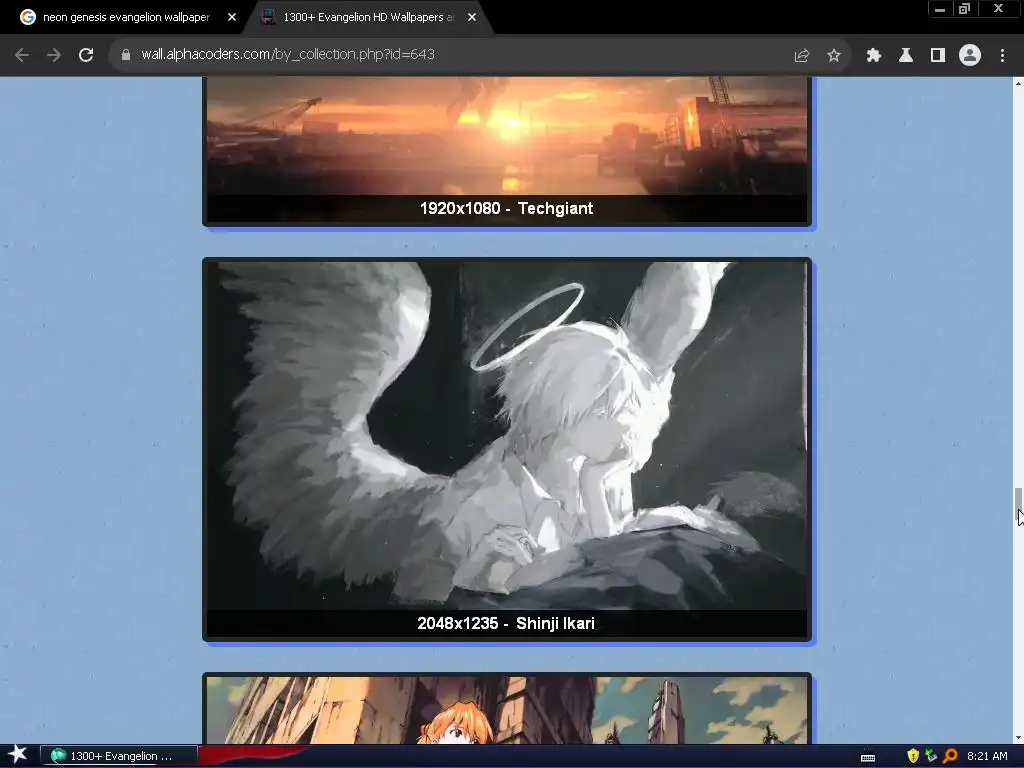This screenshot has height=768, width=1024.
Task: Click the 1920x1080 resolution text
Action: click(460, 208)
